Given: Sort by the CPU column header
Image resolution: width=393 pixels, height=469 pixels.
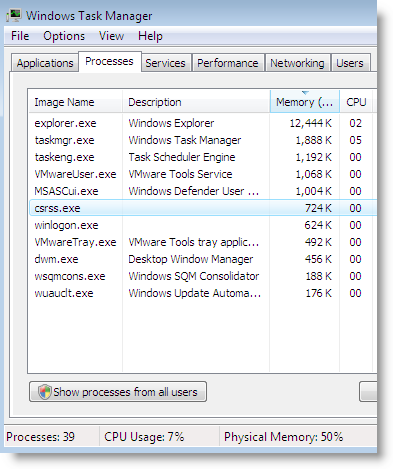Looking at the screenshot, I should pyautogui.click(x=356, y=102).
